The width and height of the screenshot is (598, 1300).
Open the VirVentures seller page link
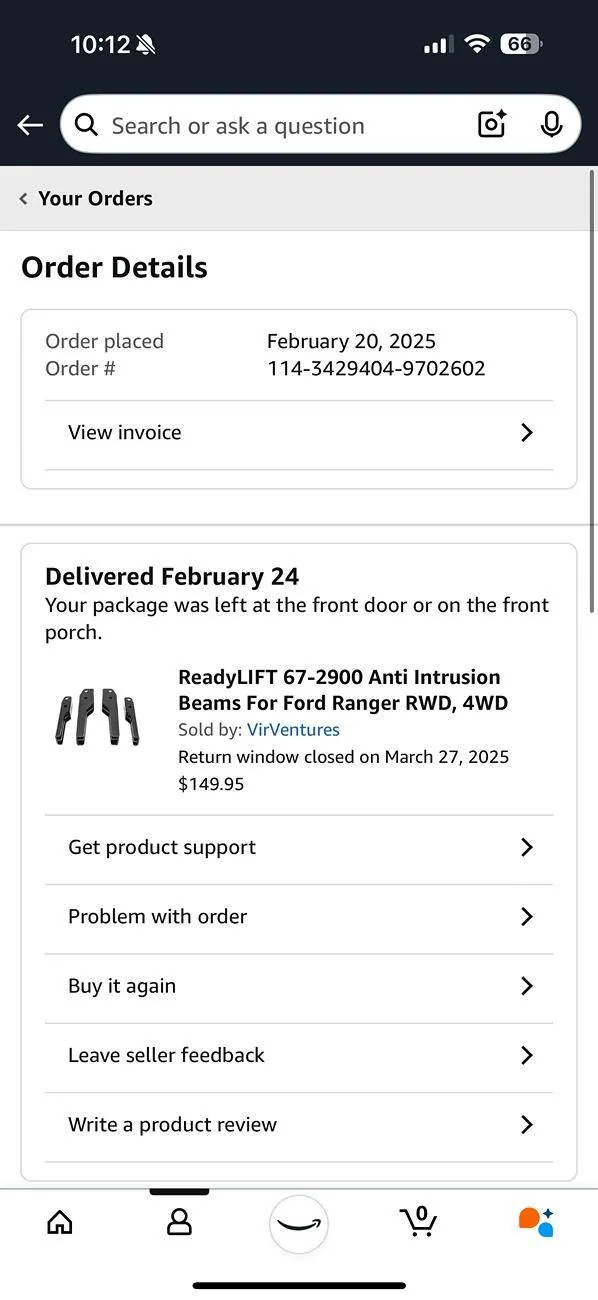[x=293, y=730]
